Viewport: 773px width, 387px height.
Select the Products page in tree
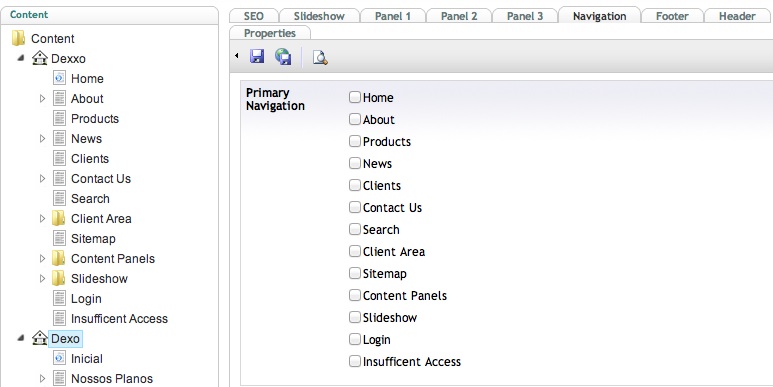coord(95,118)
